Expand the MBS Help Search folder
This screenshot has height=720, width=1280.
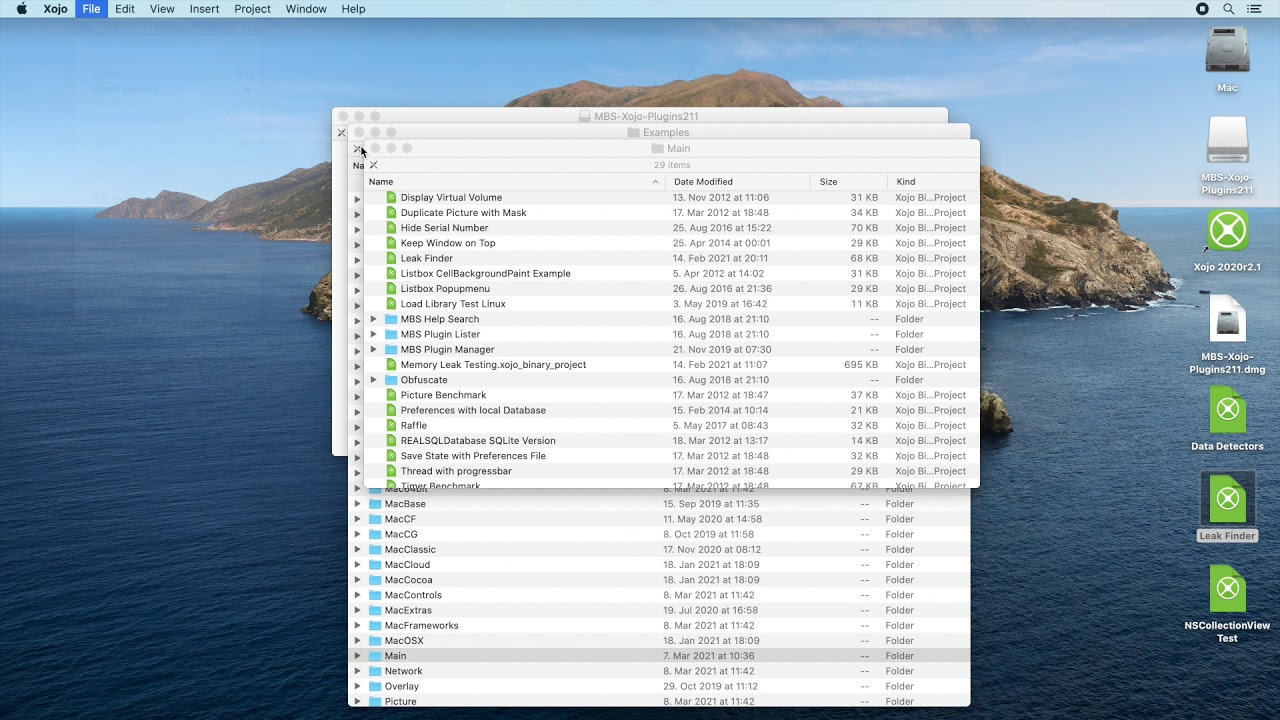[x=373, y=319]
